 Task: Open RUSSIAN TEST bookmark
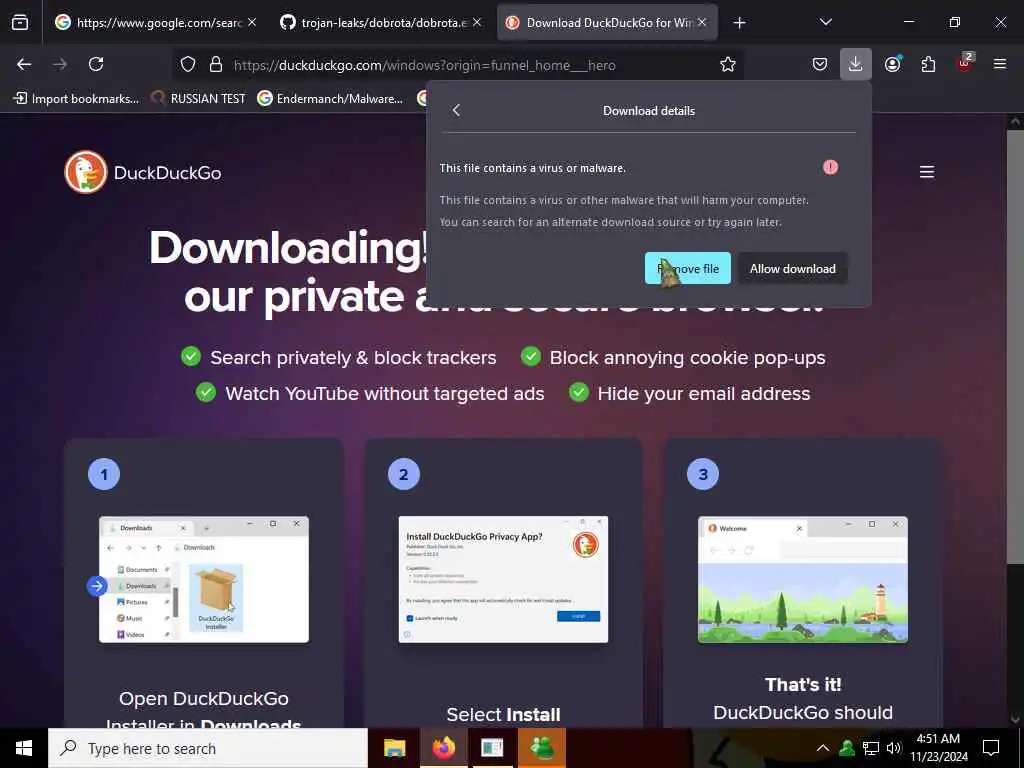tap(198, 99)
